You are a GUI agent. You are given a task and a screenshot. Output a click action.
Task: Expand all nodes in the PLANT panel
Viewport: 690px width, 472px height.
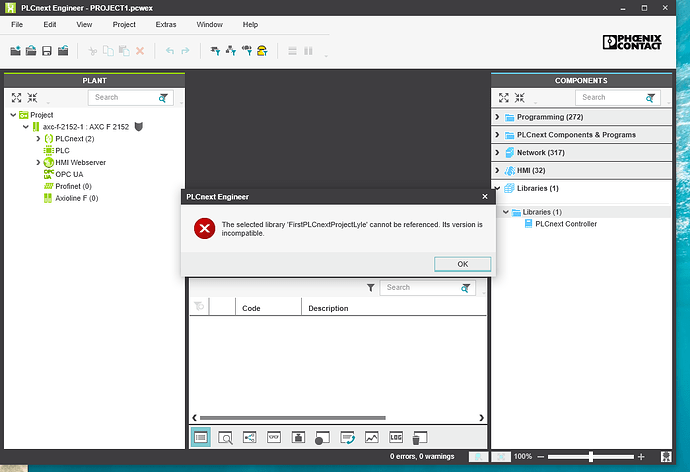[16, 97]
